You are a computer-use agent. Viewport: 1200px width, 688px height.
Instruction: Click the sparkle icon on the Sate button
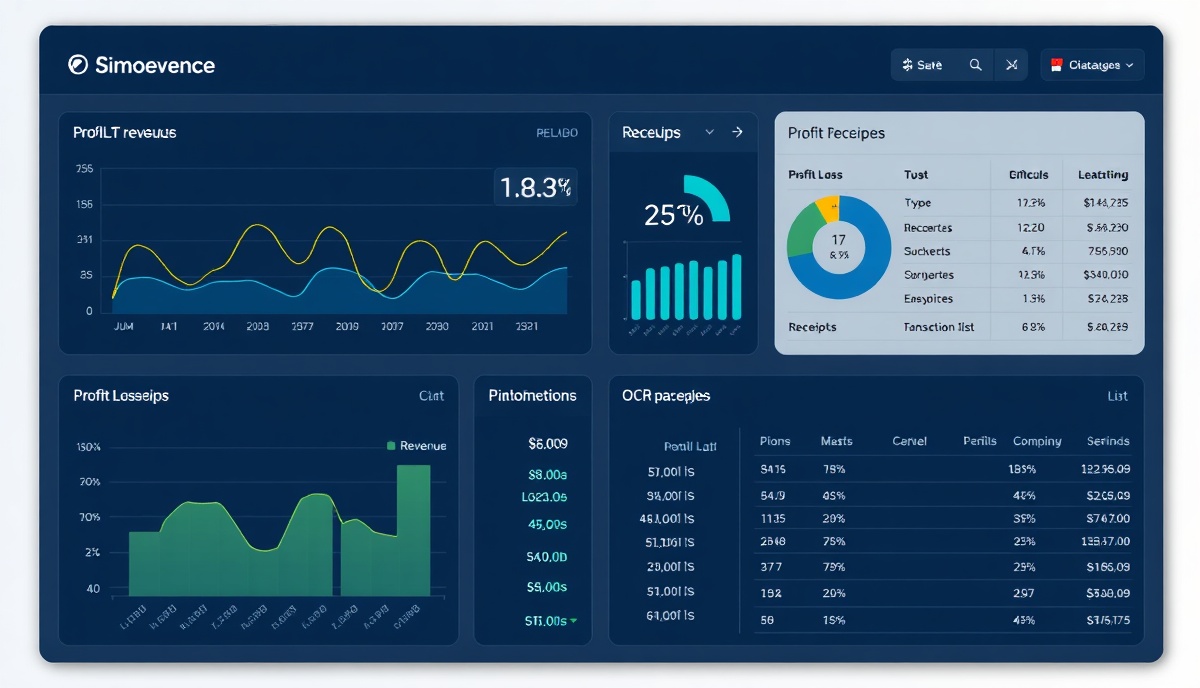point(908,64)
